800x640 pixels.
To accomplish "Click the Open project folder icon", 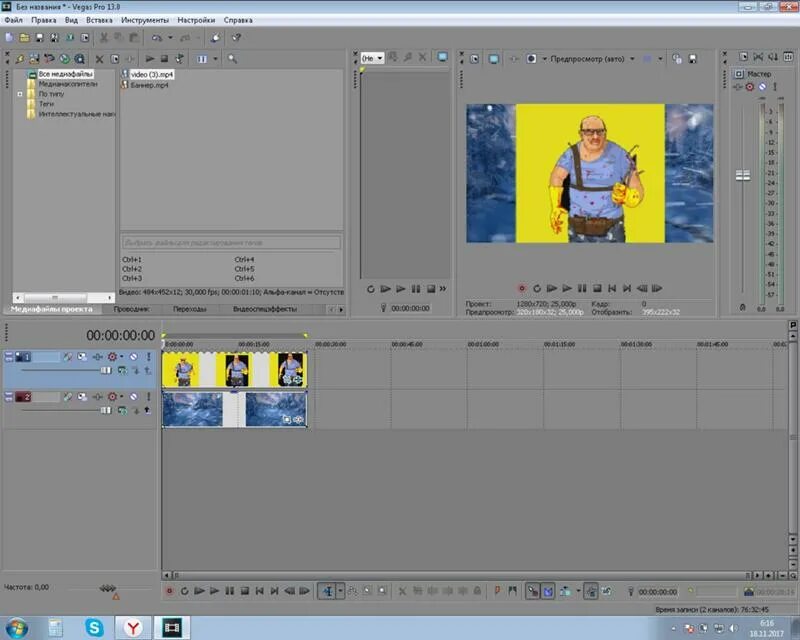I will [x=24, y=38].
